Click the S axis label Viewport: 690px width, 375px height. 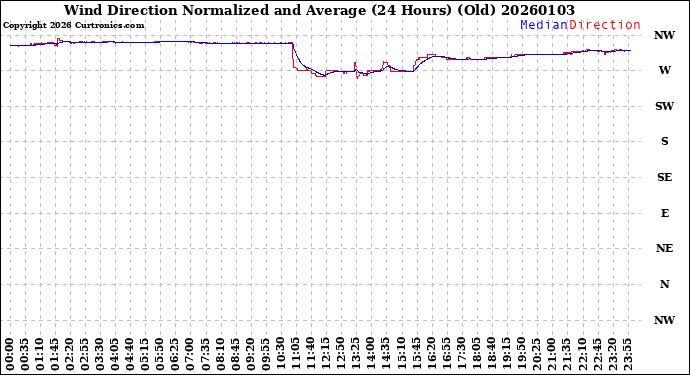tap(664, 141)
